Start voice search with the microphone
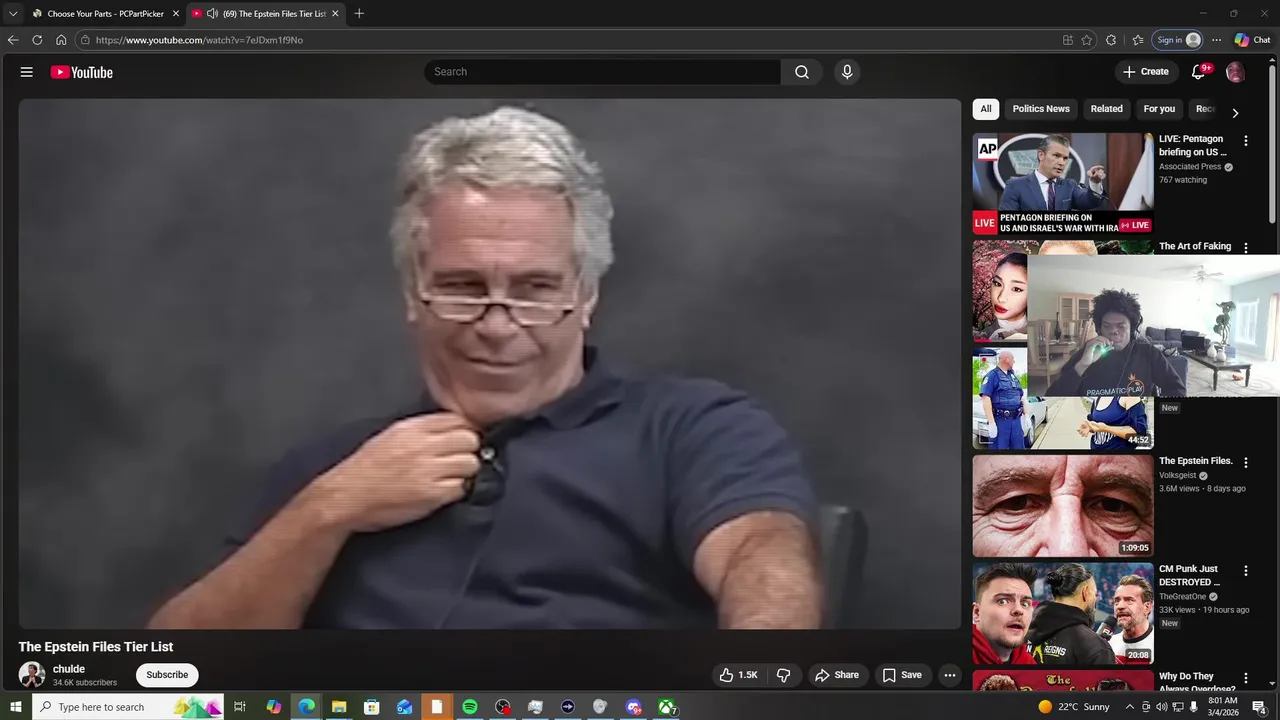Viewport: 1280px width, 720px height. 847,72
